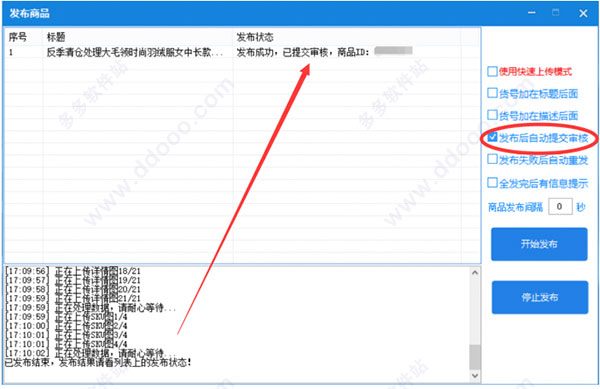
Task: Uncheck 发布后自动提交审核 option
Action: [x=492, y=137]
